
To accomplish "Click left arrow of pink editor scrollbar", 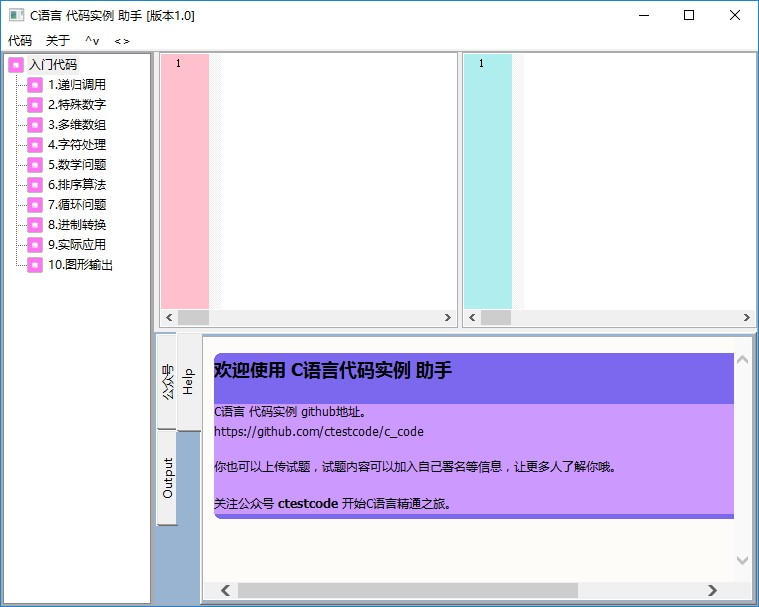I will coord(169,318).
